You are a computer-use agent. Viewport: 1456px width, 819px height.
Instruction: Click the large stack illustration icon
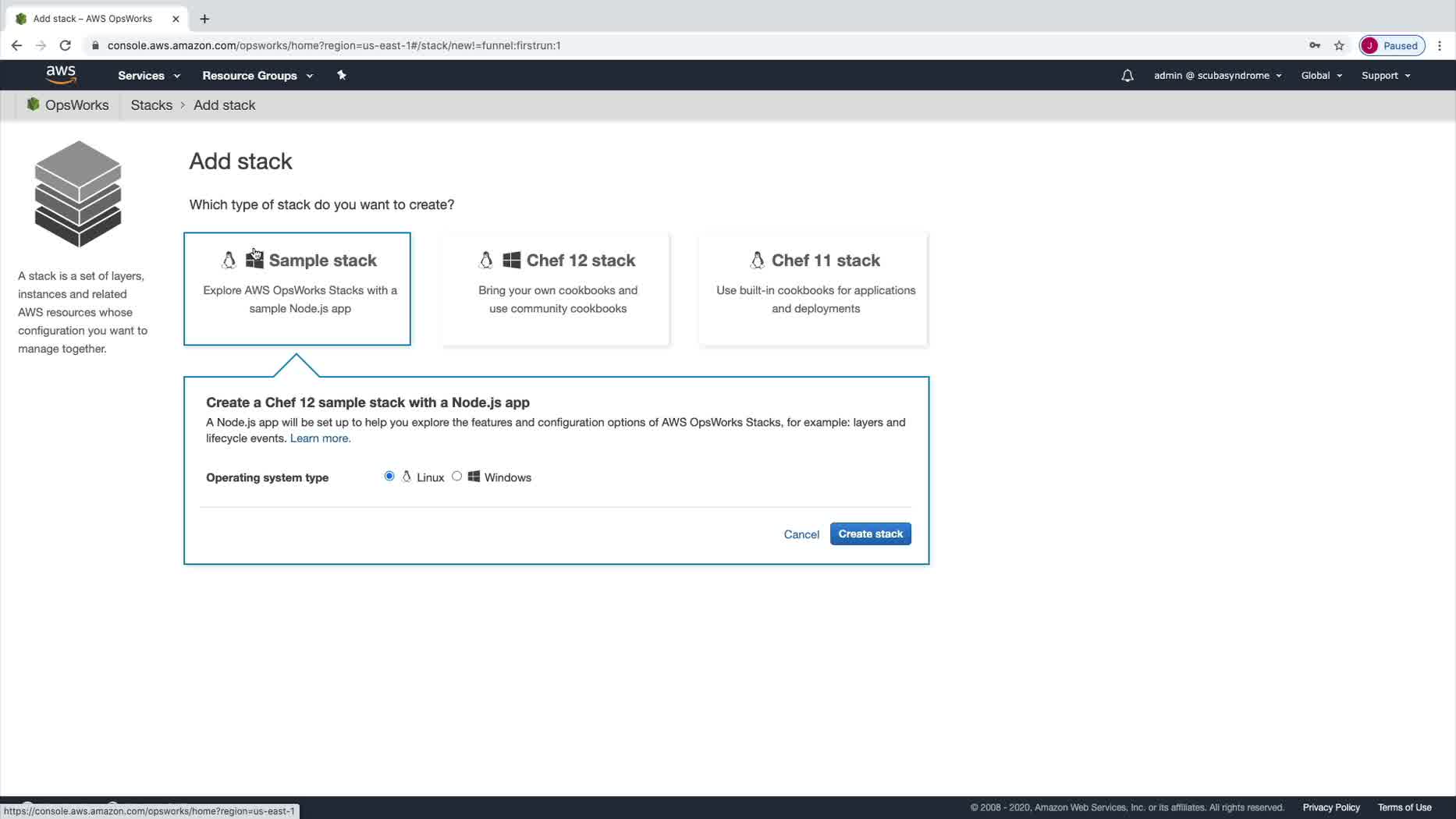[x=78, y=194]
